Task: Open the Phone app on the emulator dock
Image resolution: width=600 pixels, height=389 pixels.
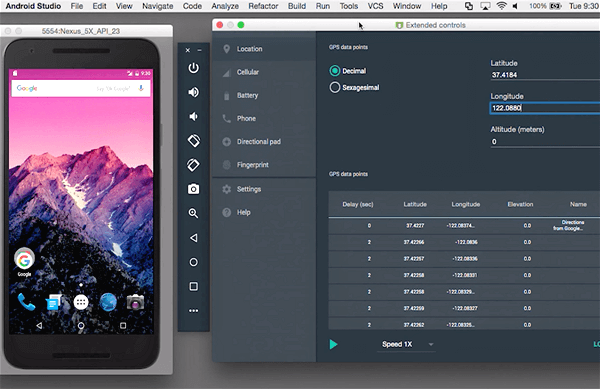Action: coord(26,302)
